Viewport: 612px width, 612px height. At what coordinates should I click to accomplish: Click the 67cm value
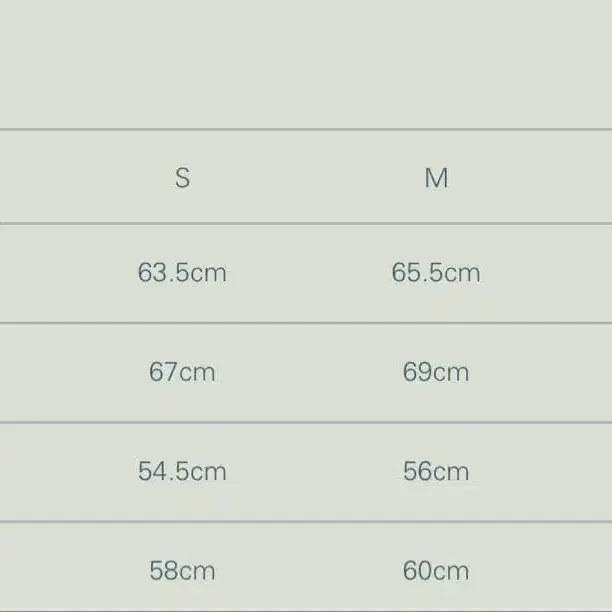[182, 372]
